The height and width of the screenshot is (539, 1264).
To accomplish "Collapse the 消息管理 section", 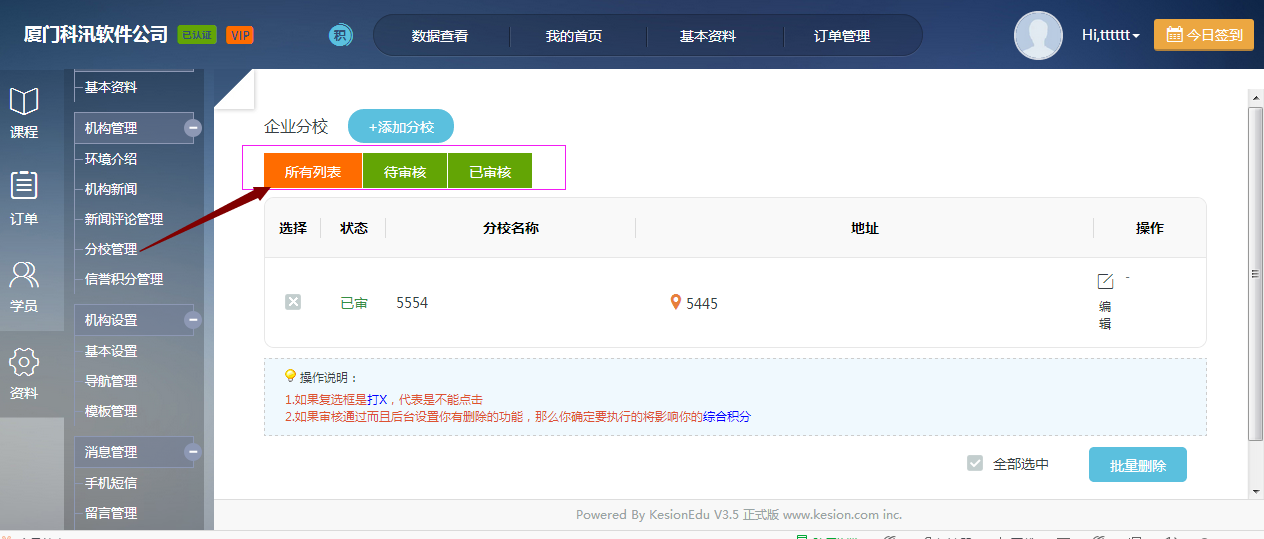I will 193,452.
